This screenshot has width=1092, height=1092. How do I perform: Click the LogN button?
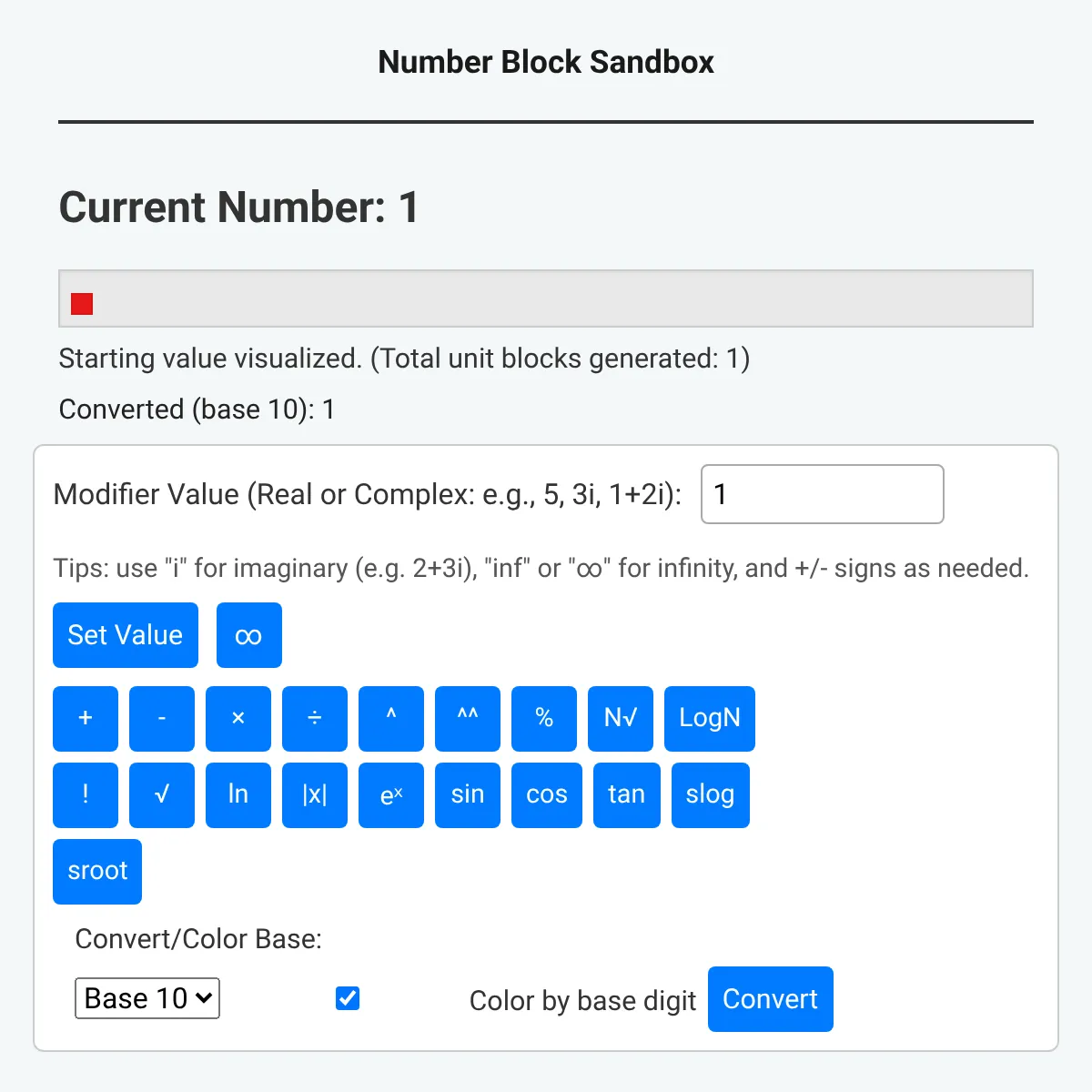pyautogui.click(x=710, y=719)
